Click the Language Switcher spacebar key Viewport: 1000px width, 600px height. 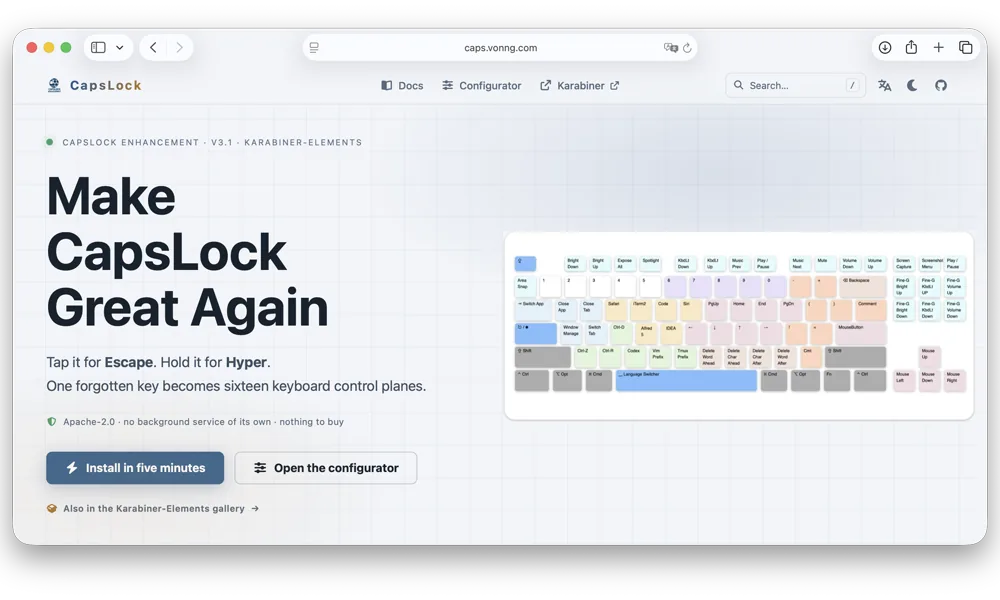[686, 381]
